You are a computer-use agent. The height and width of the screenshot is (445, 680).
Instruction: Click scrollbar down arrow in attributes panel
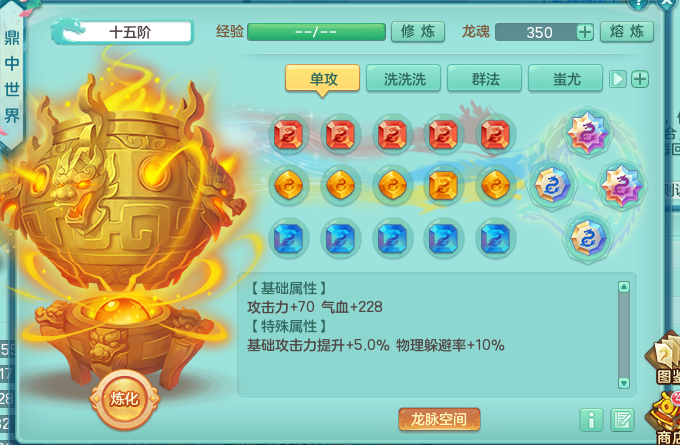pos(624,383)
